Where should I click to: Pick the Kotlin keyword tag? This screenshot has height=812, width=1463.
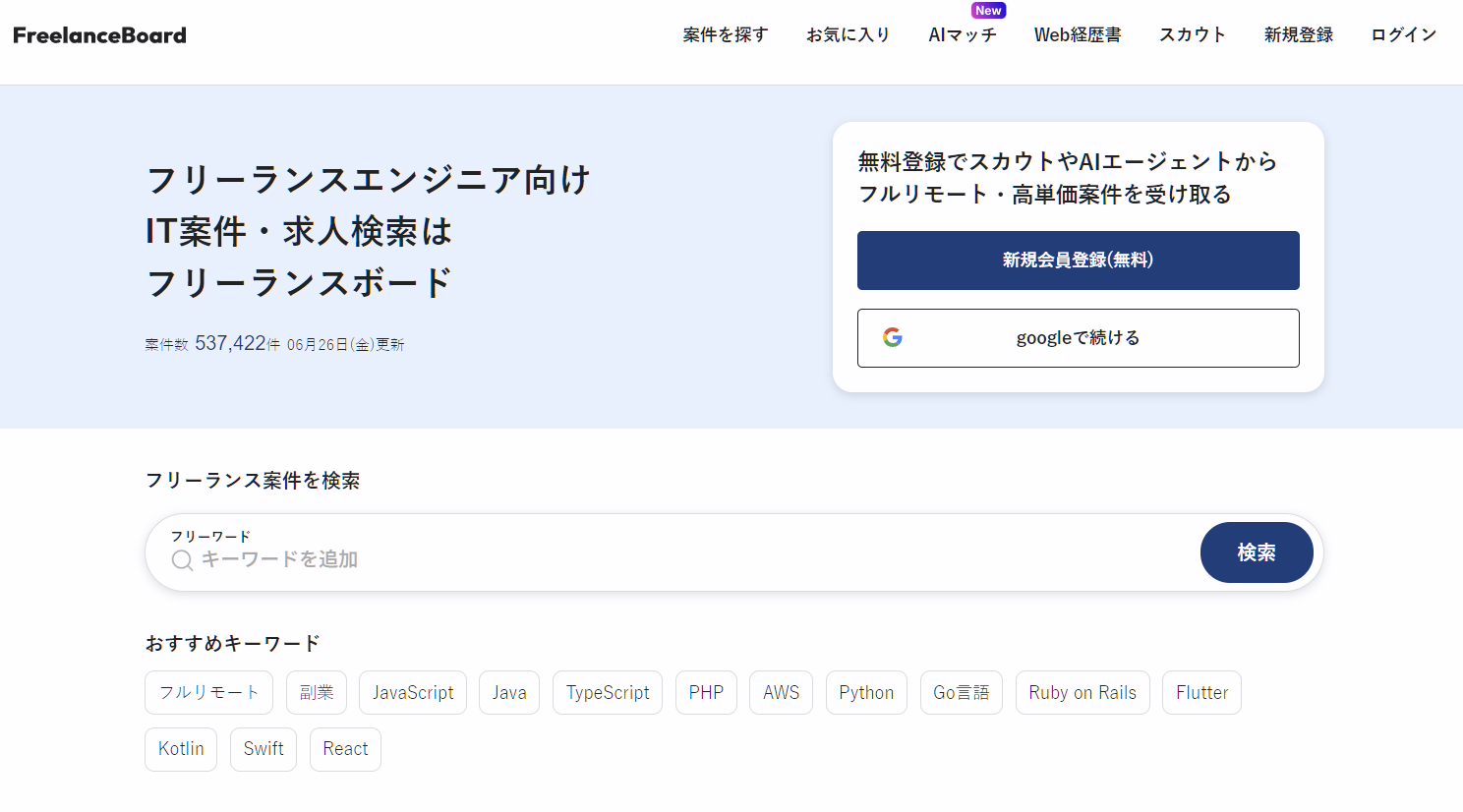click(x=181, y=749)
